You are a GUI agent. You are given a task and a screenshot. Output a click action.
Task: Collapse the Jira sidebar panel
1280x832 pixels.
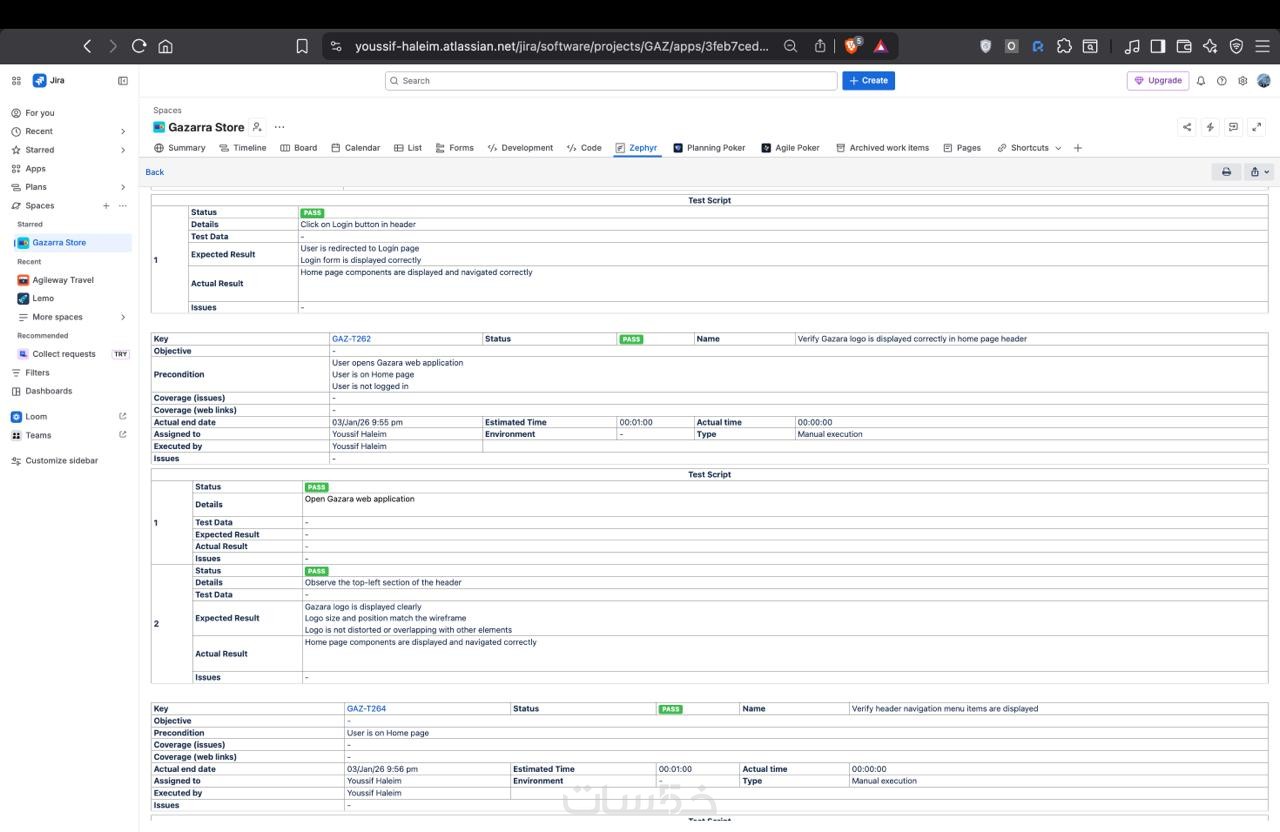pyautogui.click(x=123, y=81)
